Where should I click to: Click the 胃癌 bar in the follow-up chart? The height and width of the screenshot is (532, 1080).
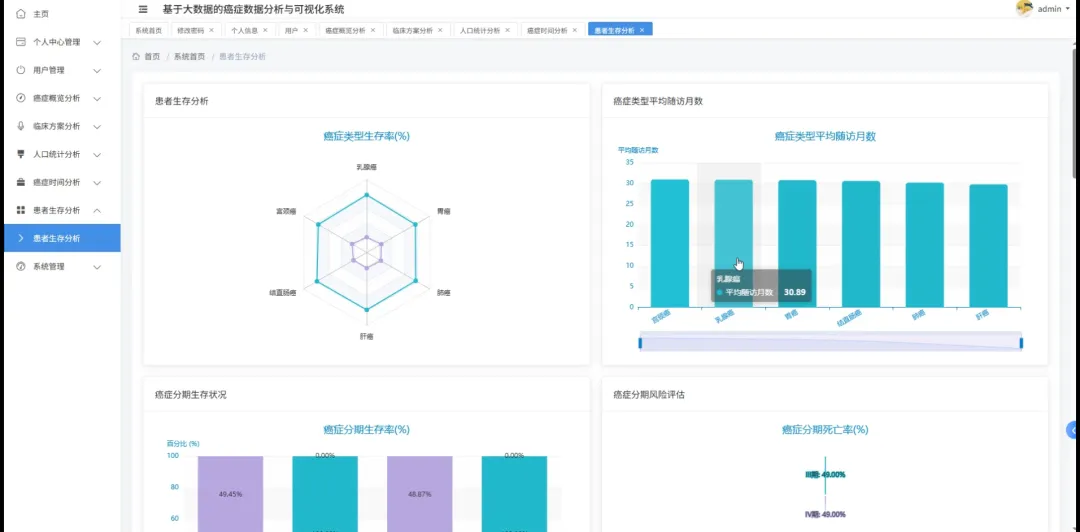pyautogui.click(x=797, y=244)
